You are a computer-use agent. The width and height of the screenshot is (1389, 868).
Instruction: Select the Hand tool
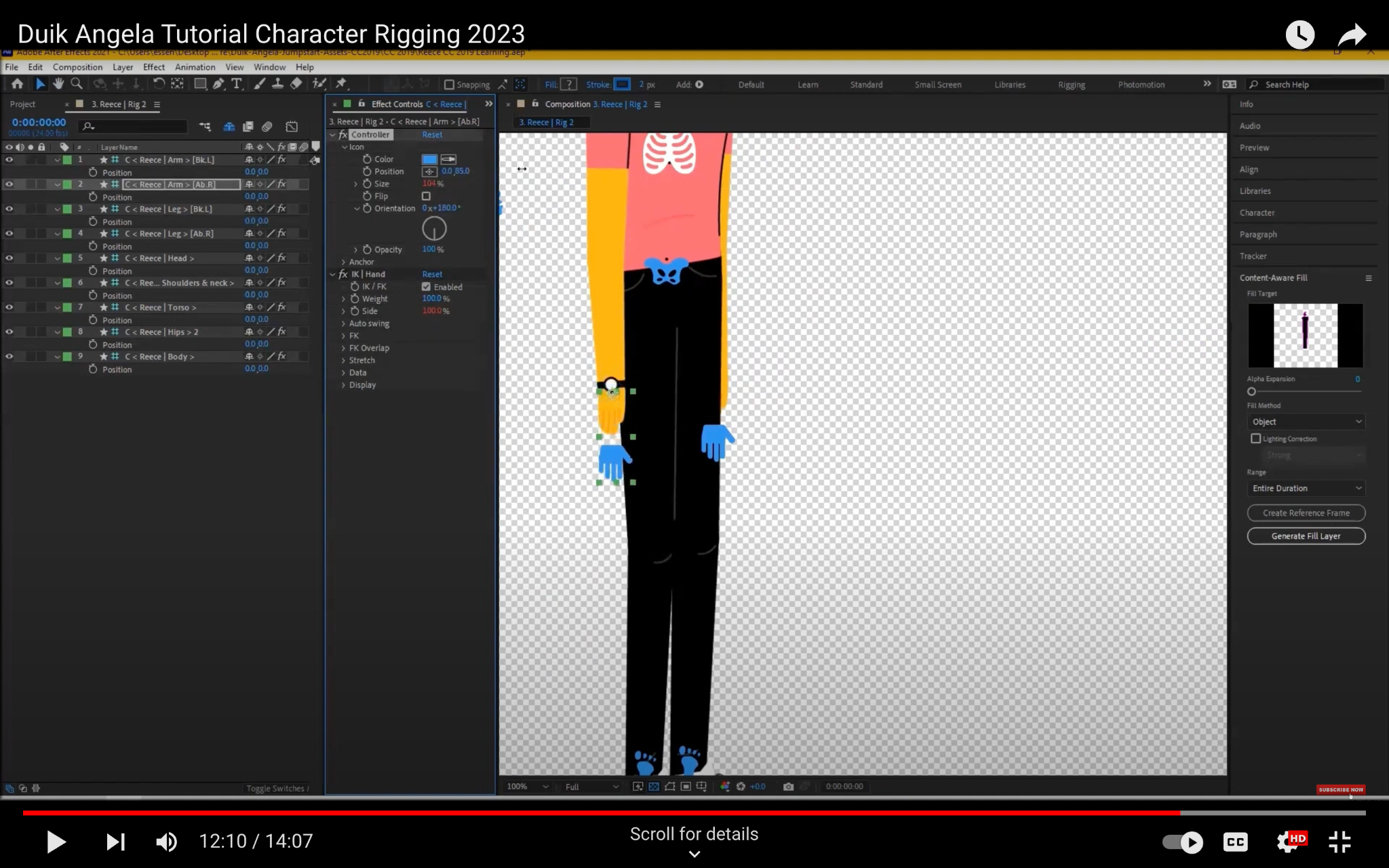pyautogui.click(x=58, y=83)
